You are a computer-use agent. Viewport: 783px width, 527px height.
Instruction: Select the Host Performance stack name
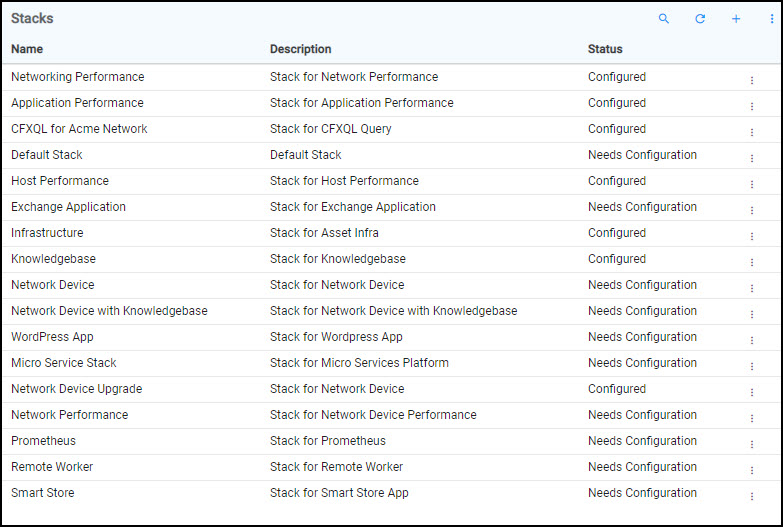click(60, 181)
